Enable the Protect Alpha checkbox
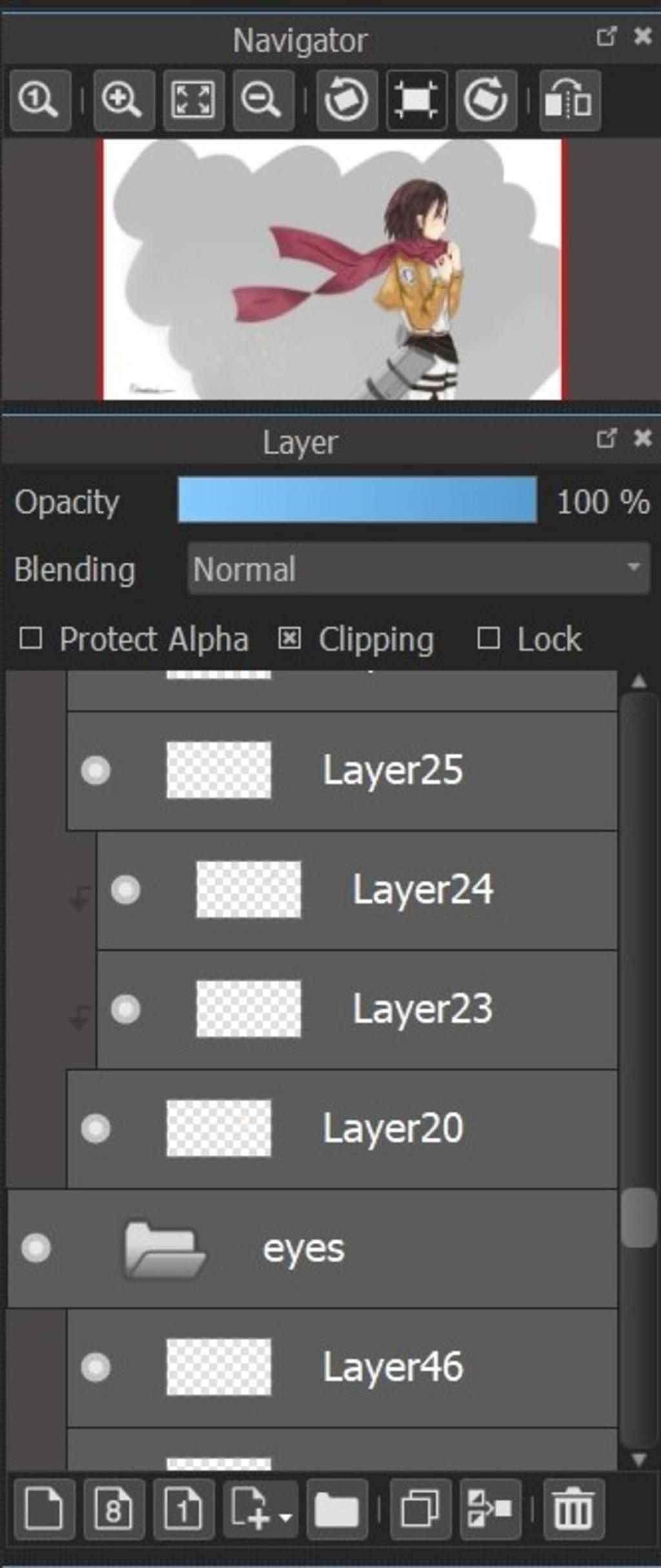 point(31,639)
